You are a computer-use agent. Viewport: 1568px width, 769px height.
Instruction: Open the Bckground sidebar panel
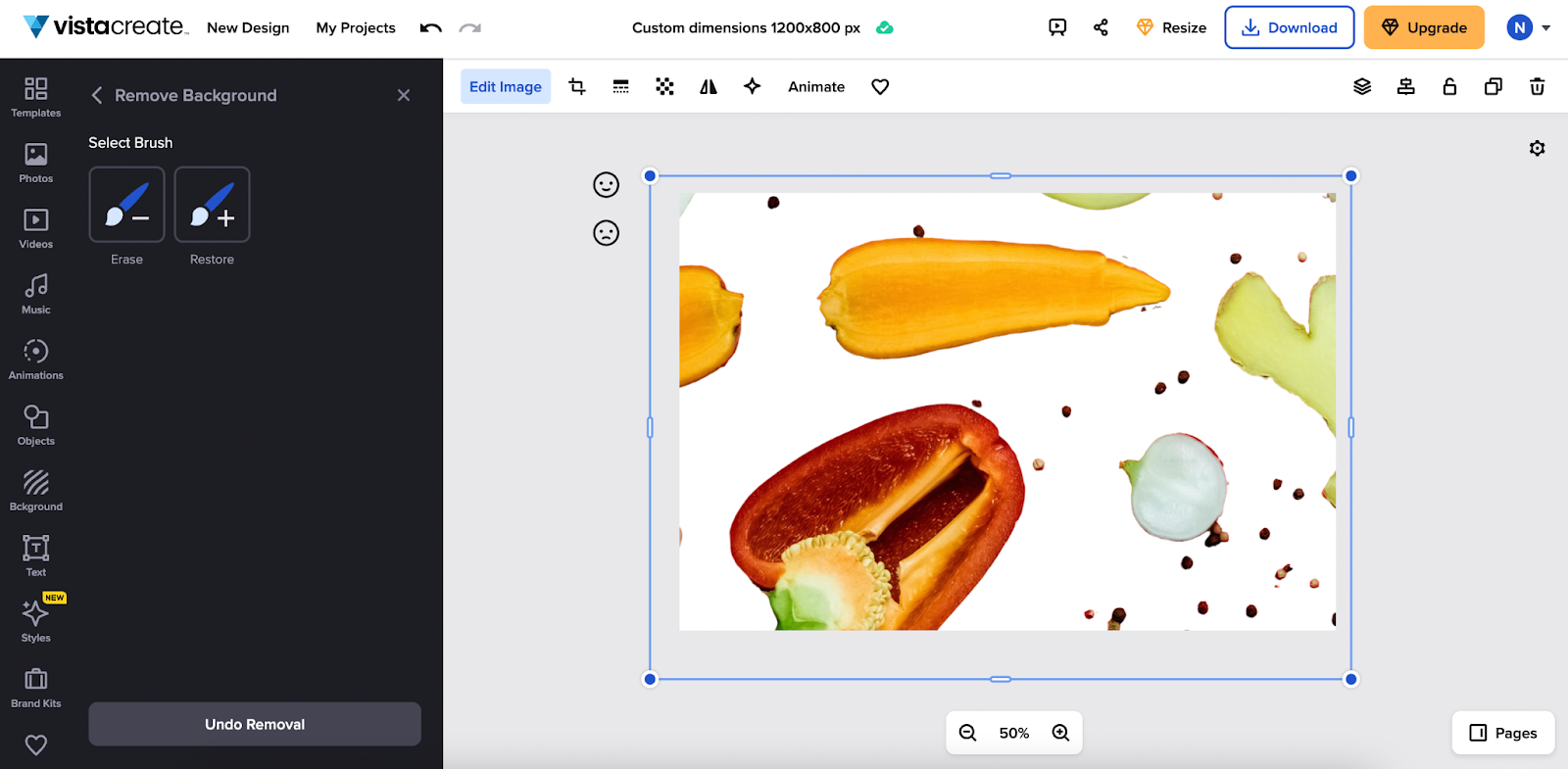[x=36, y=491]
